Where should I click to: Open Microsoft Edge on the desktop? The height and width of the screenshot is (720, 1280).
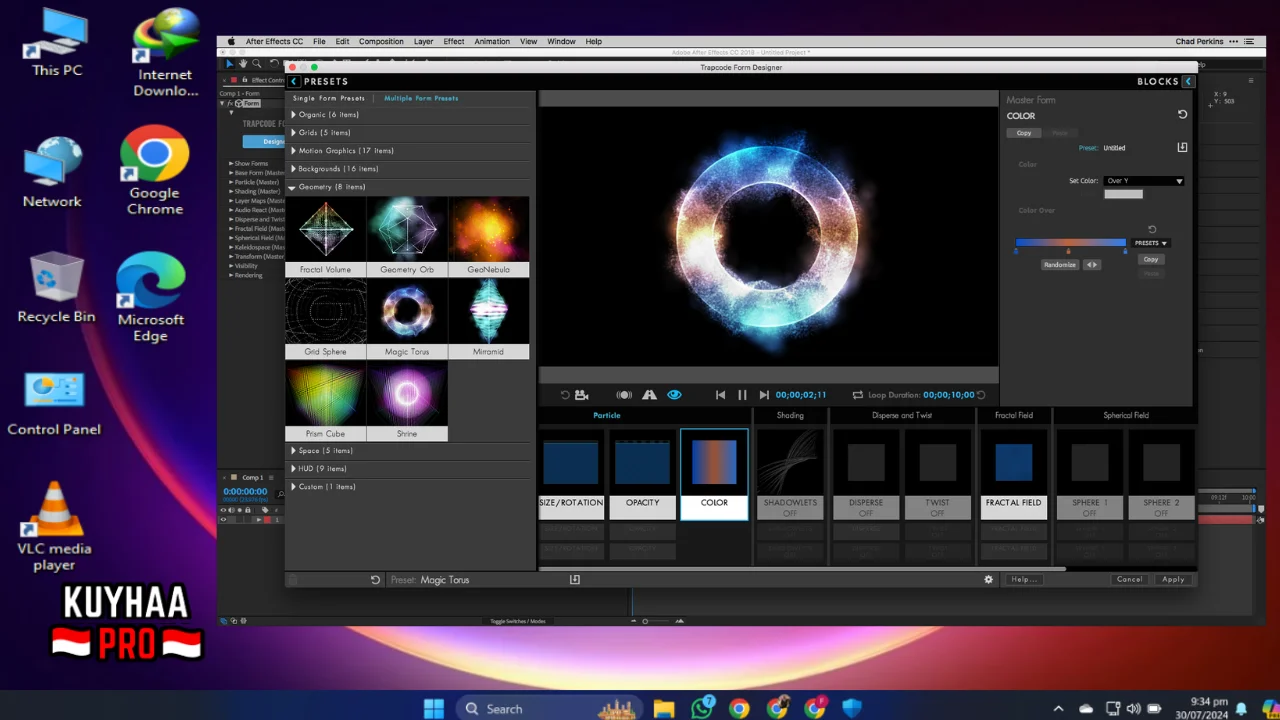[151, 297]
